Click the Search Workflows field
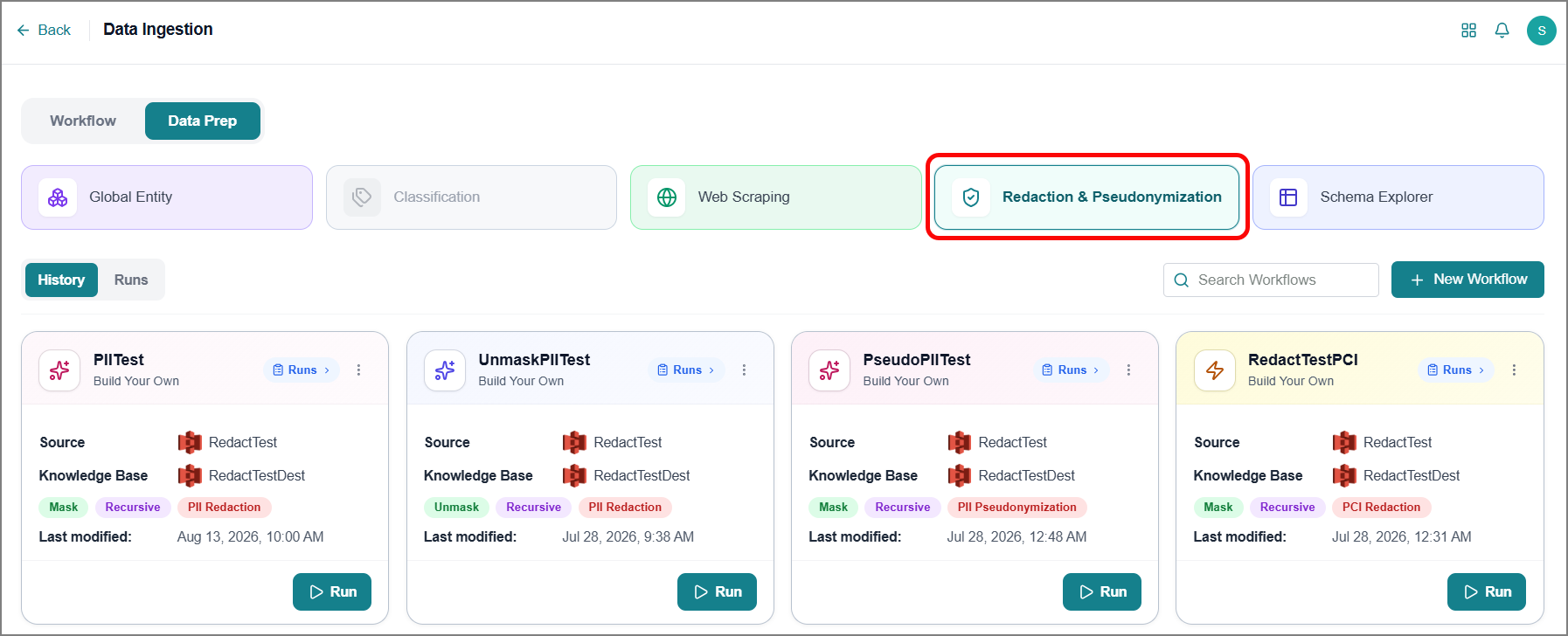This screenshot has width=1568, height=636. click(x=1271, y=280)
